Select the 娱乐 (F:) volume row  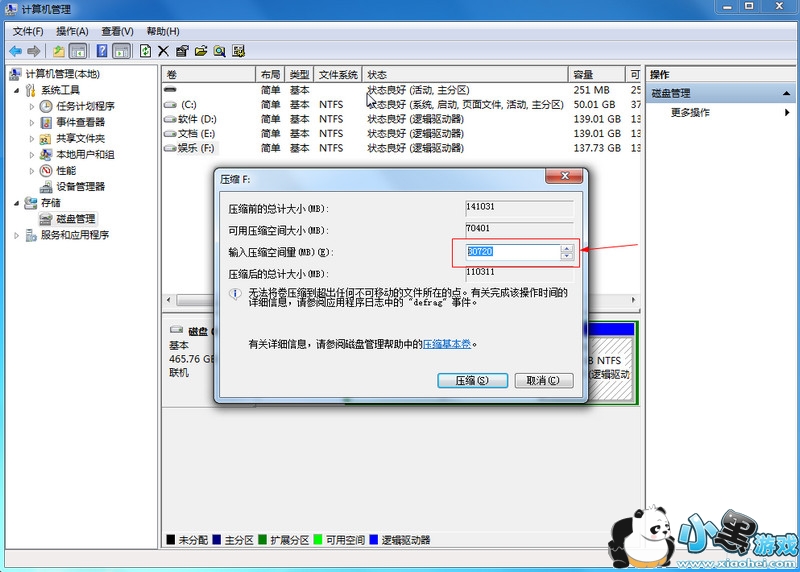[401, 148]
